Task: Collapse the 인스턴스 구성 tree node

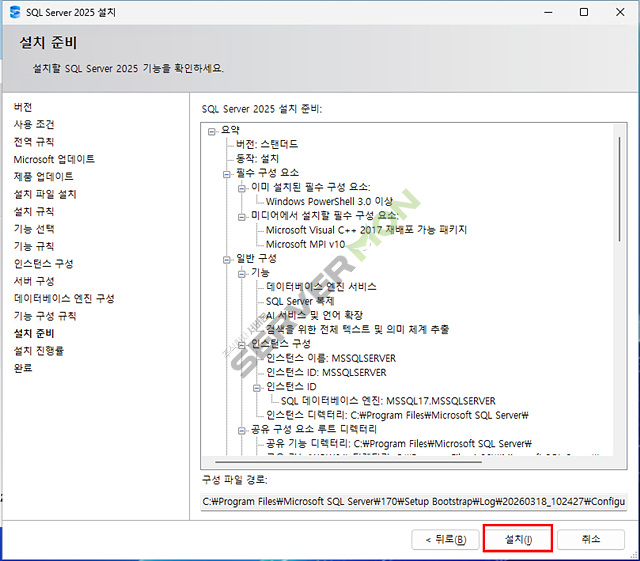Action: point(242,345)
